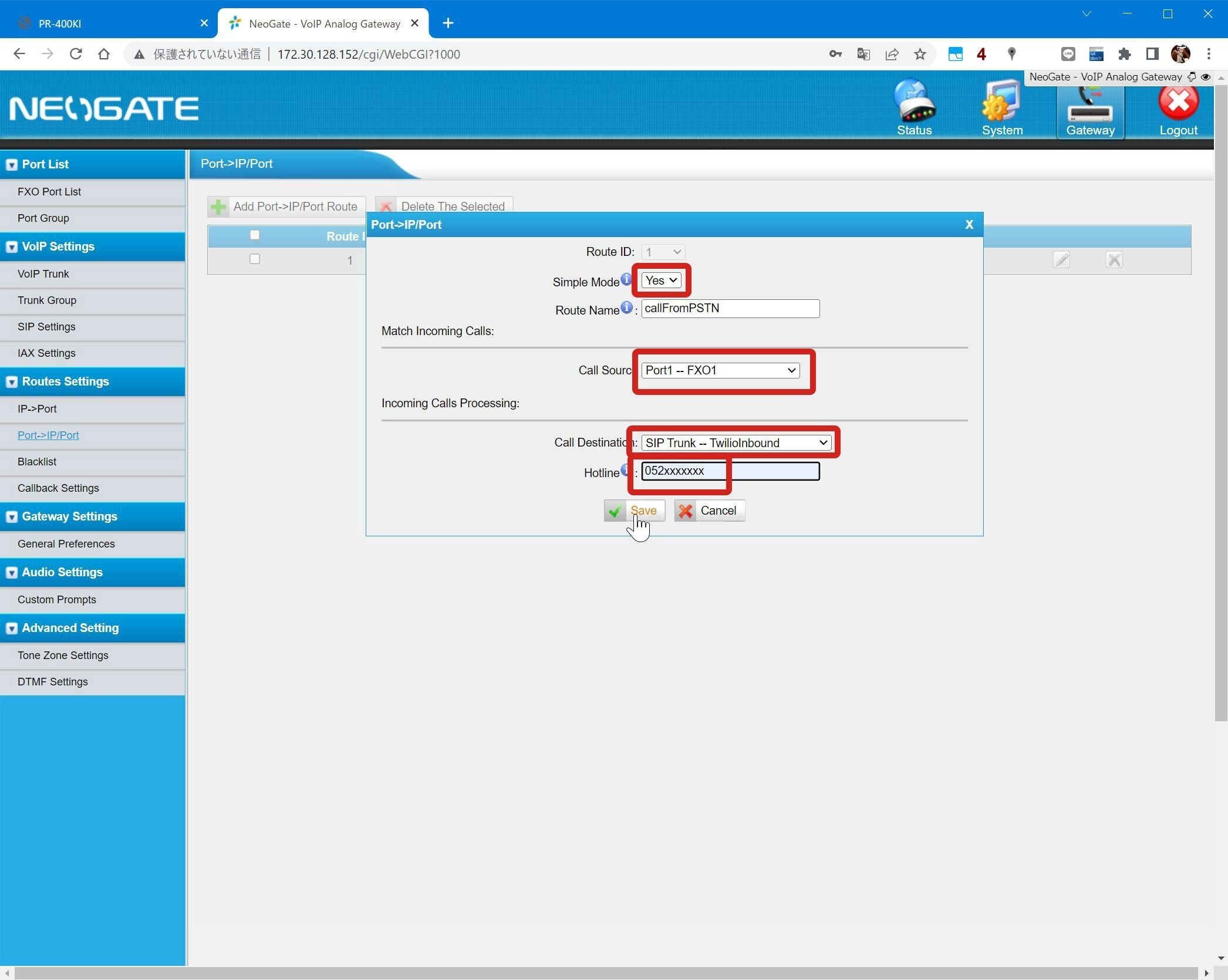1228x980 pixels.
Task: Close the PR-400KI tab
Action: pos(204,23)
